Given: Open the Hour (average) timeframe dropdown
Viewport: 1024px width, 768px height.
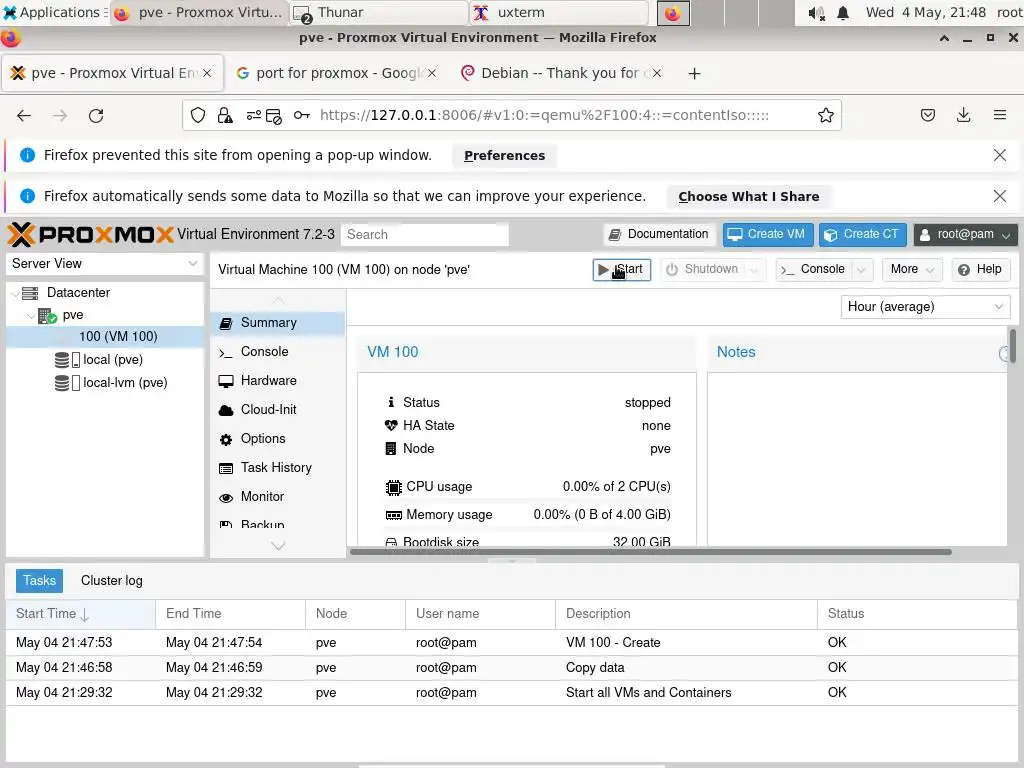Looking at the screenshot, I should pyautogui.click(x=925, y=307).
